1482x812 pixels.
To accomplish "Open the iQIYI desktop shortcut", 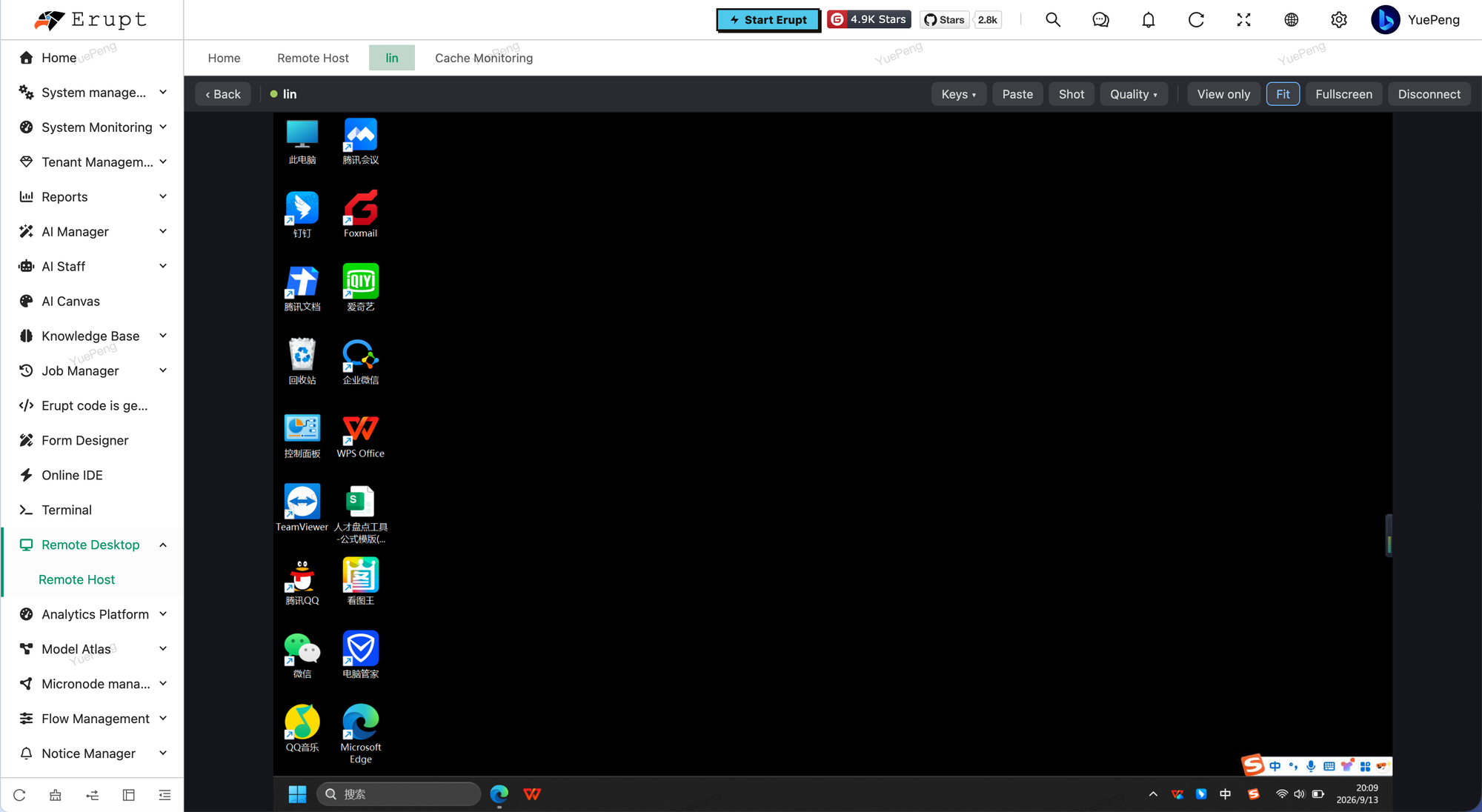I will point(360,287).
